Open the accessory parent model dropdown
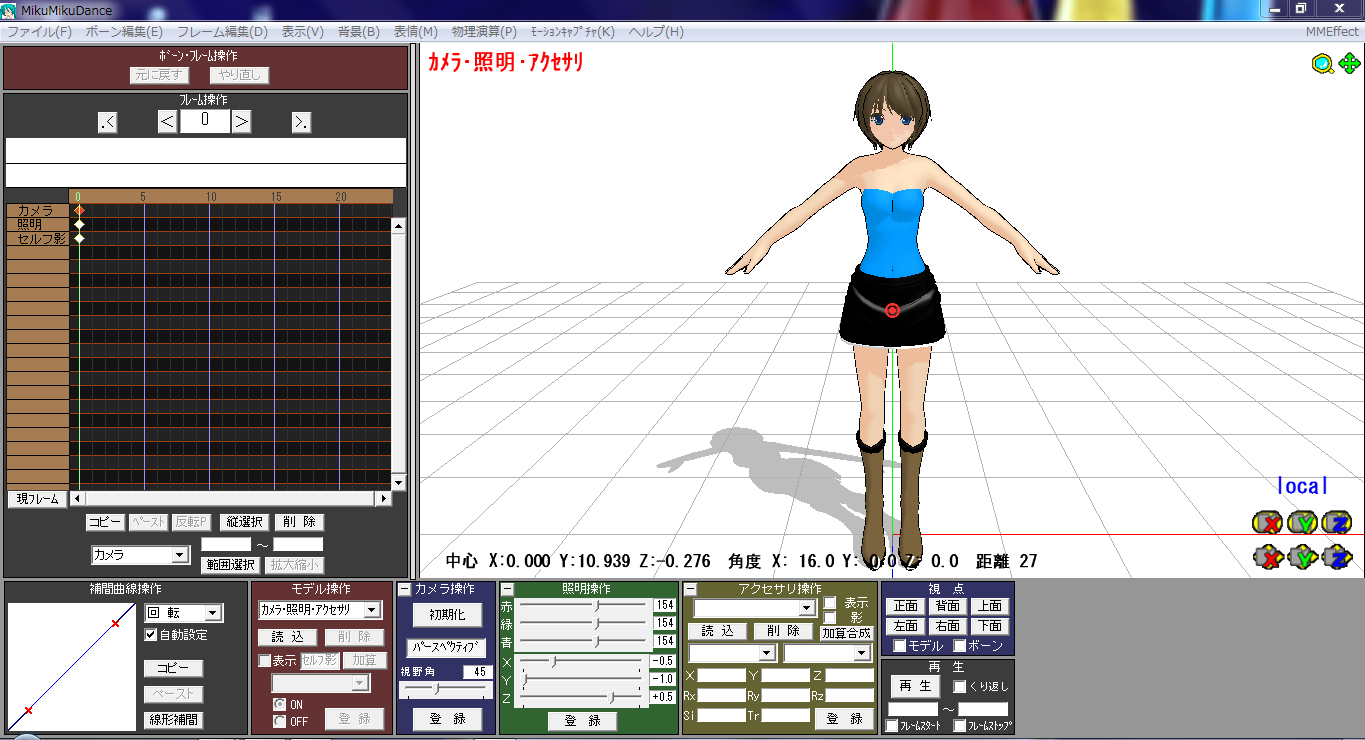The width and height of the screenshot is (1365, 740). [732, 653]
